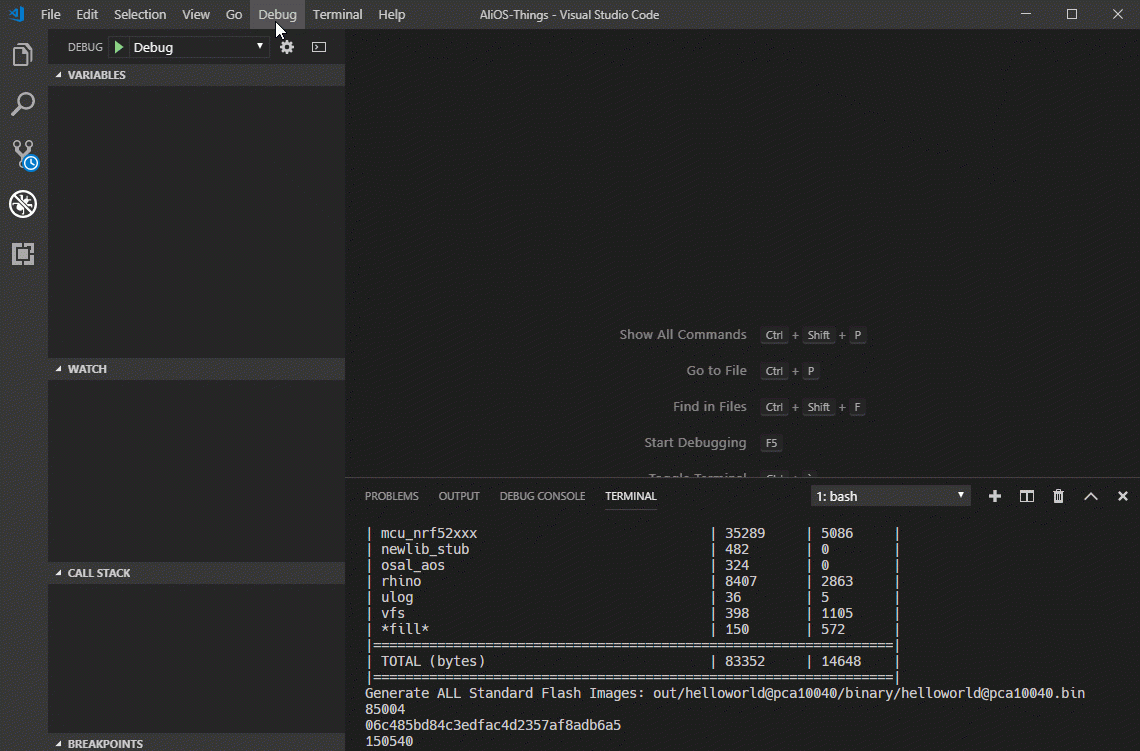This screenshot has height=751, width=1140.
Task: Open the Go menu
Action: pos(233,15)
